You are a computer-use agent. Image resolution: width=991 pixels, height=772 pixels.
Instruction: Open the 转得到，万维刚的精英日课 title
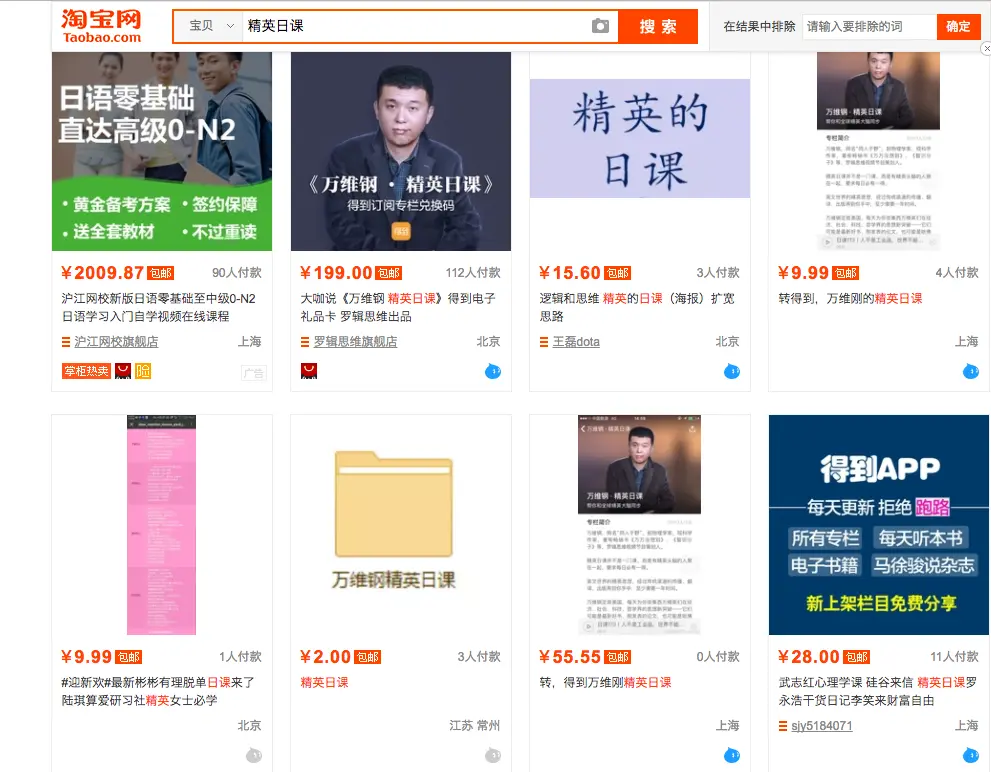pos(850,298)
